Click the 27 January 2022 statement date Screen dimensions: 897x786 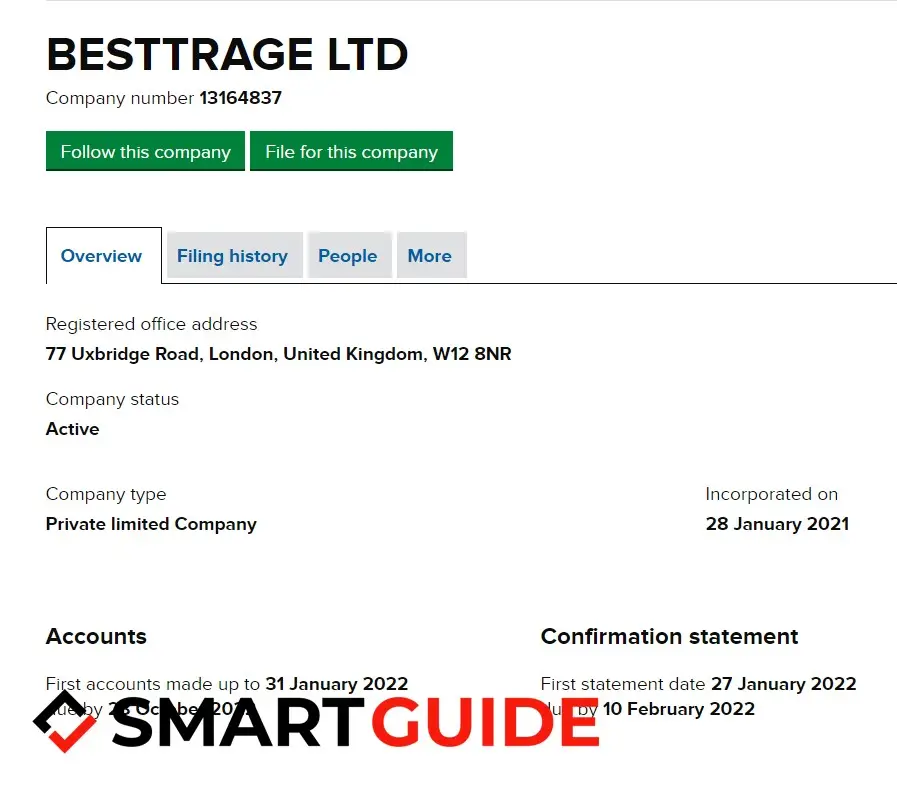[x=783, y=684]
